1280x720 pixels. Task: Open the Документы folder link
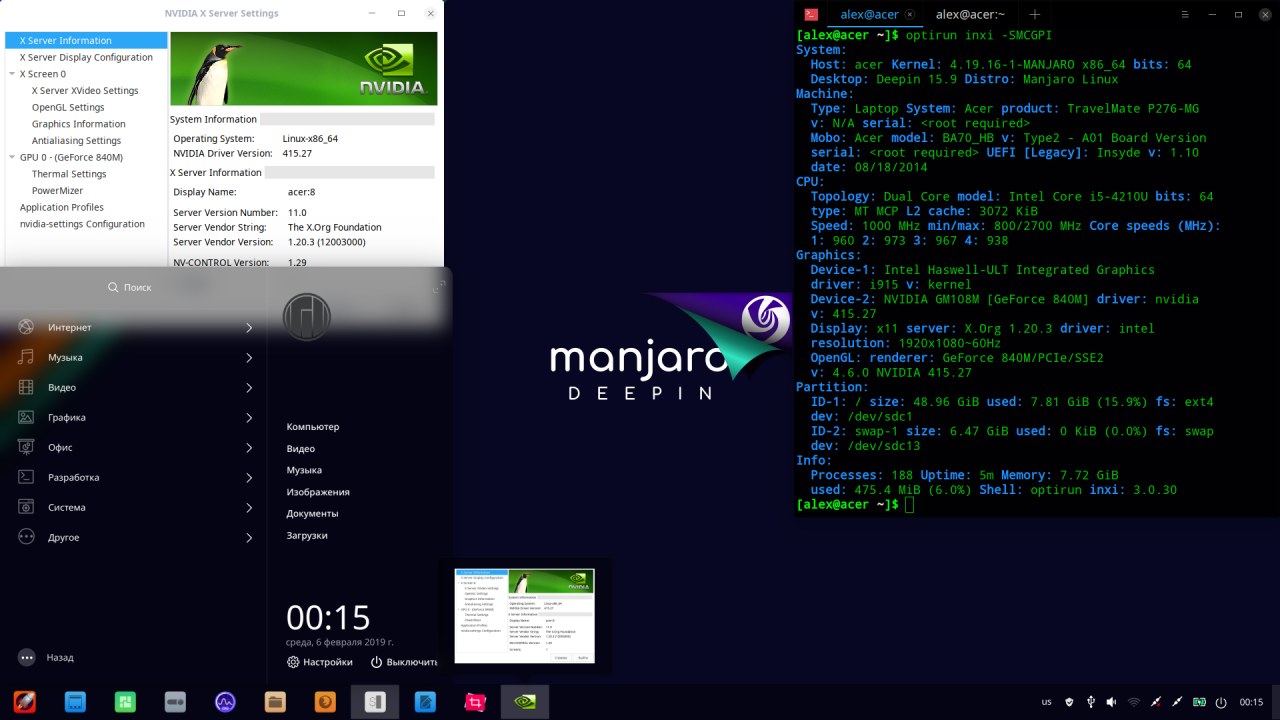pyautogui.click(x=312, y=514)
